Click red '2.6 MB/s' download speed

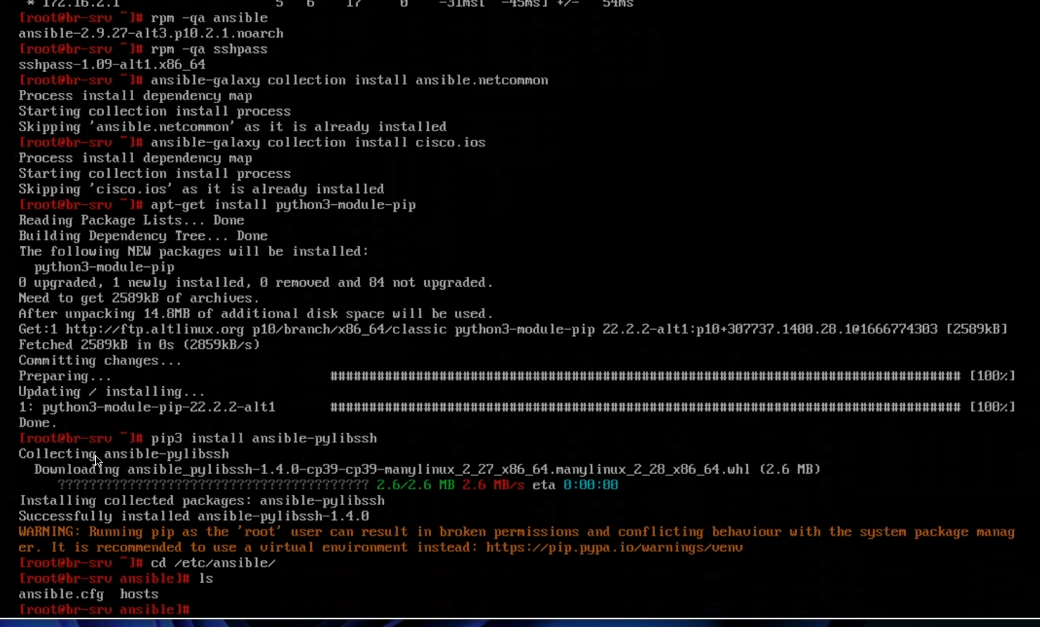(493, 486)
